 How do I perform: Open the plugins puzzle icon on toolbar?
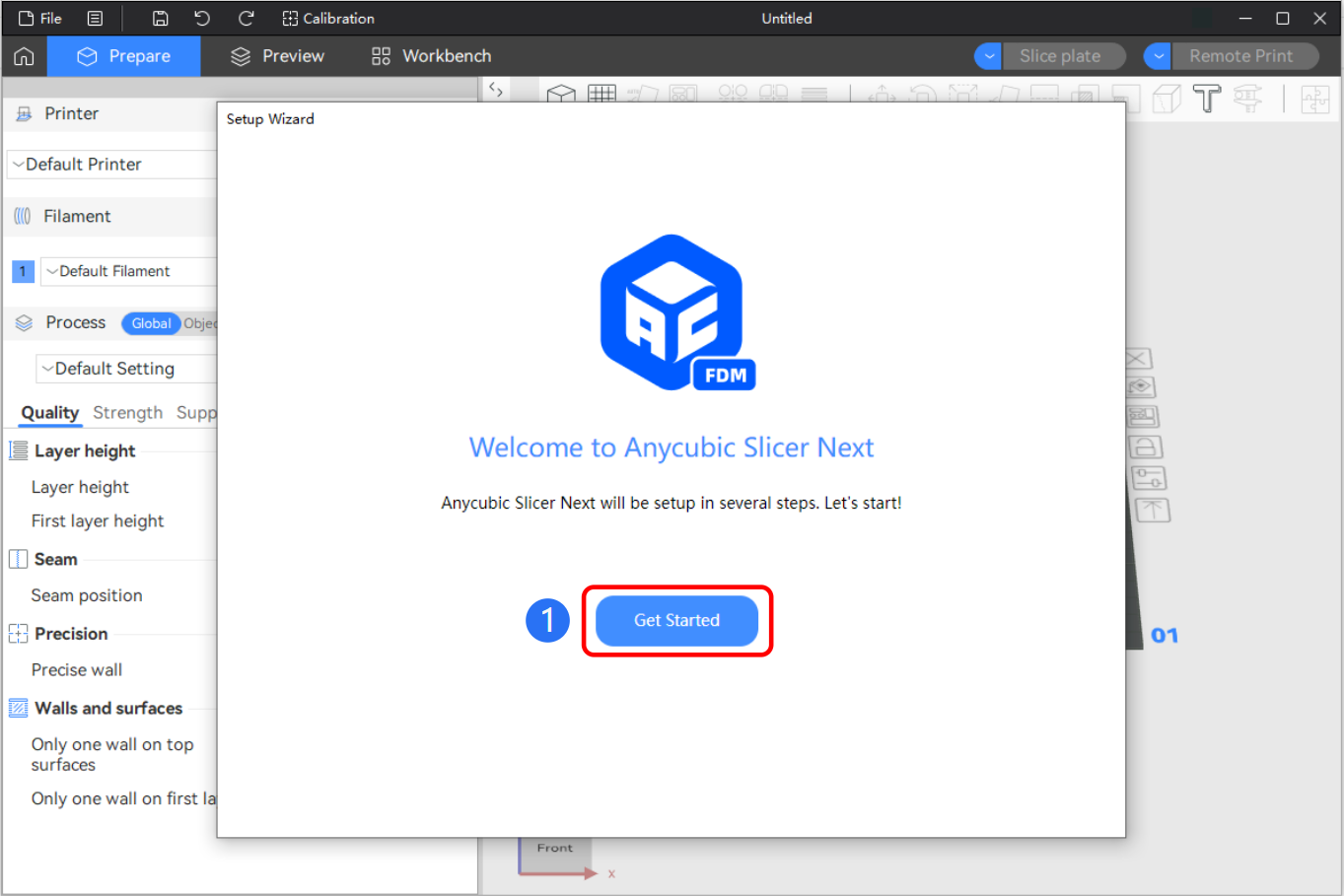1315,99
